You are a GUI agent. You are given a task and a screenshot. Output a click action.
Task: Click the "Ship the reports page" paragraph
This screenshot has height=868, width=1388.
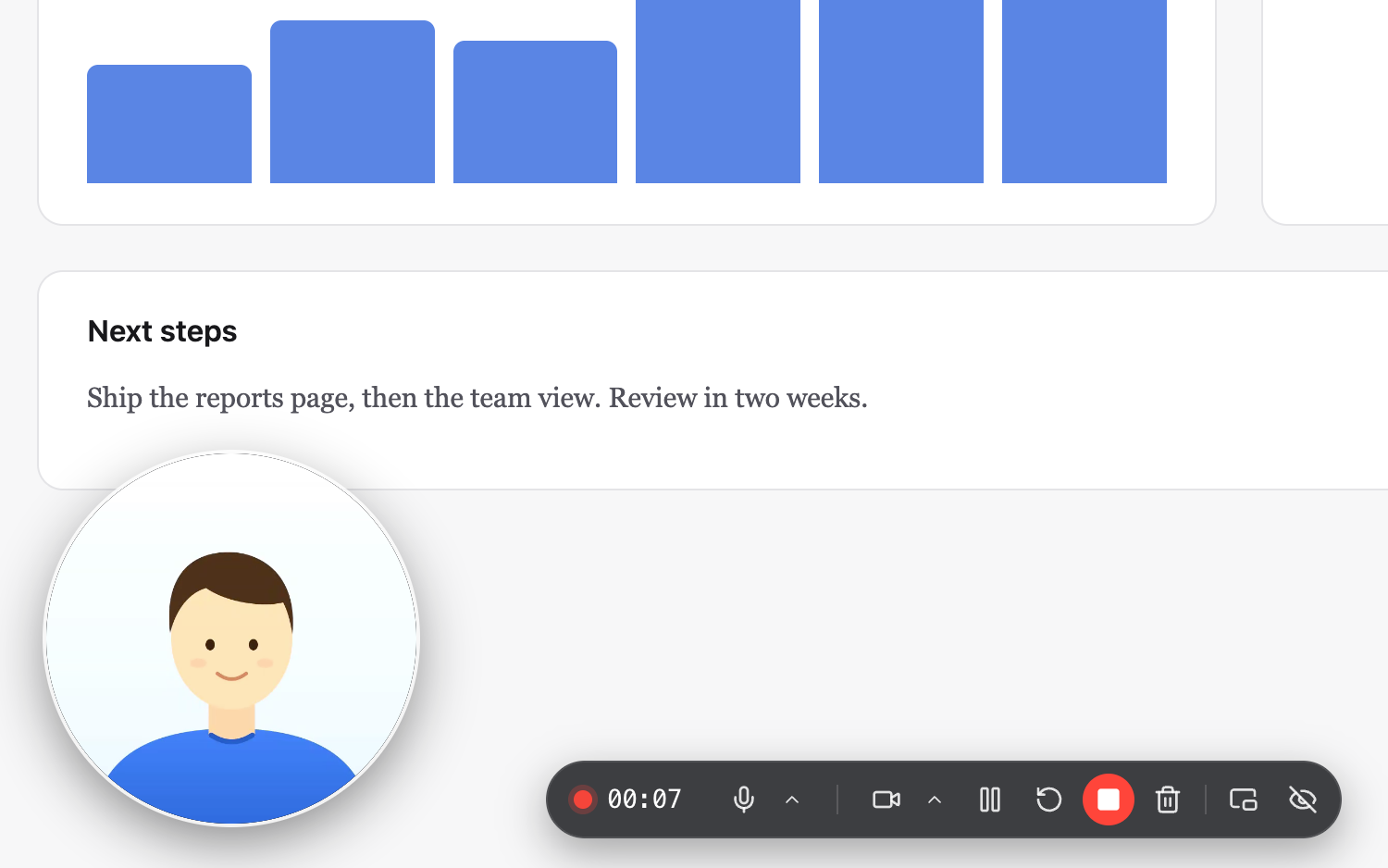pyautogui.click(x=477, y=398)
